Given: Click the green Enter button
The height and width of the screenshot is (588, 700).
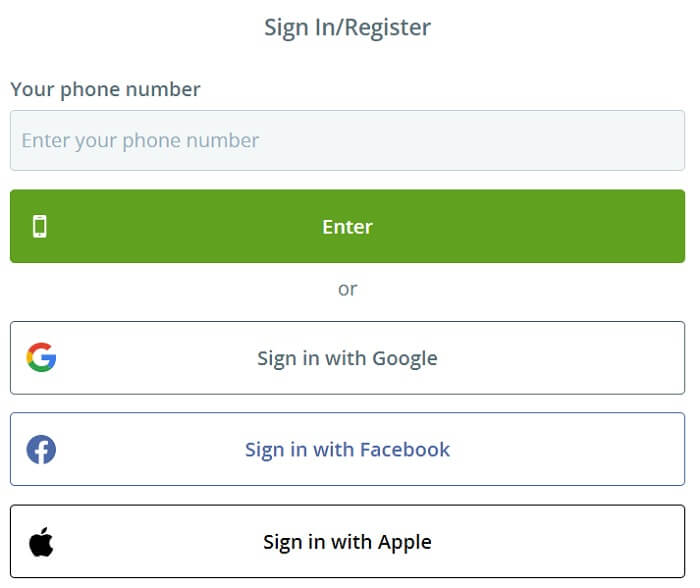Looking at the screenshot, I should pyautogui.click(x=347, y=226).
